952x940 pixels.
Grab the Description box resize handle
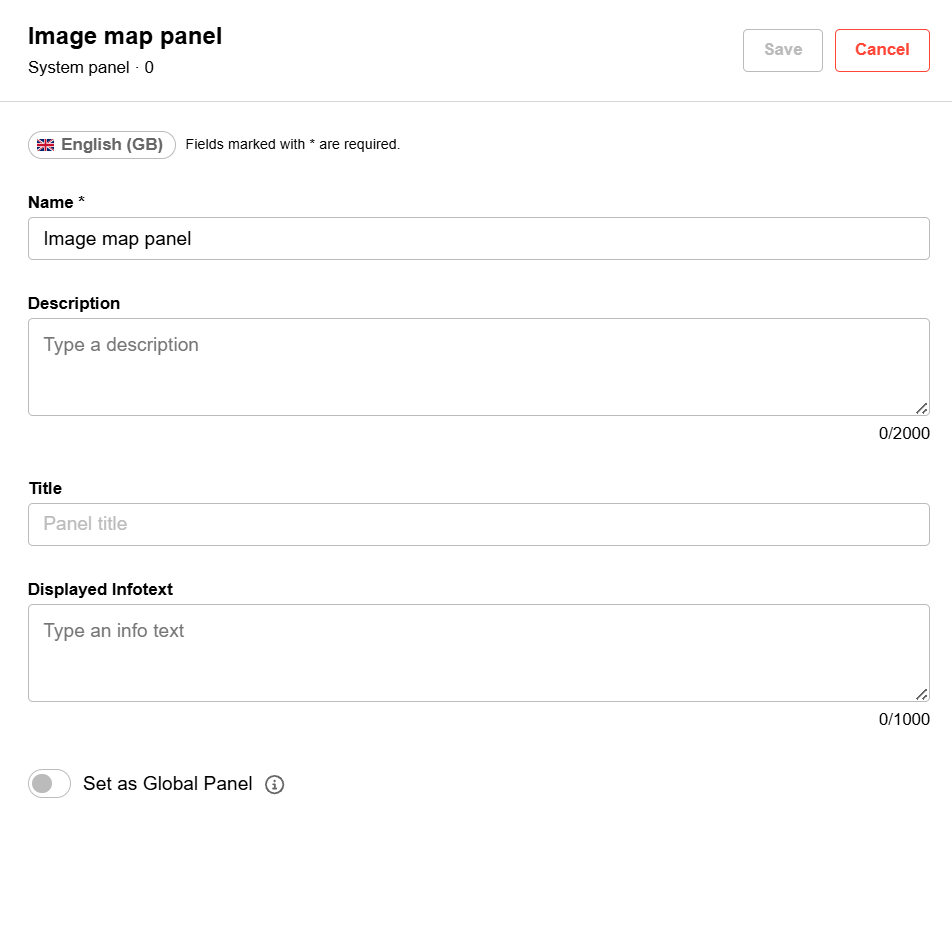[921, 408]
